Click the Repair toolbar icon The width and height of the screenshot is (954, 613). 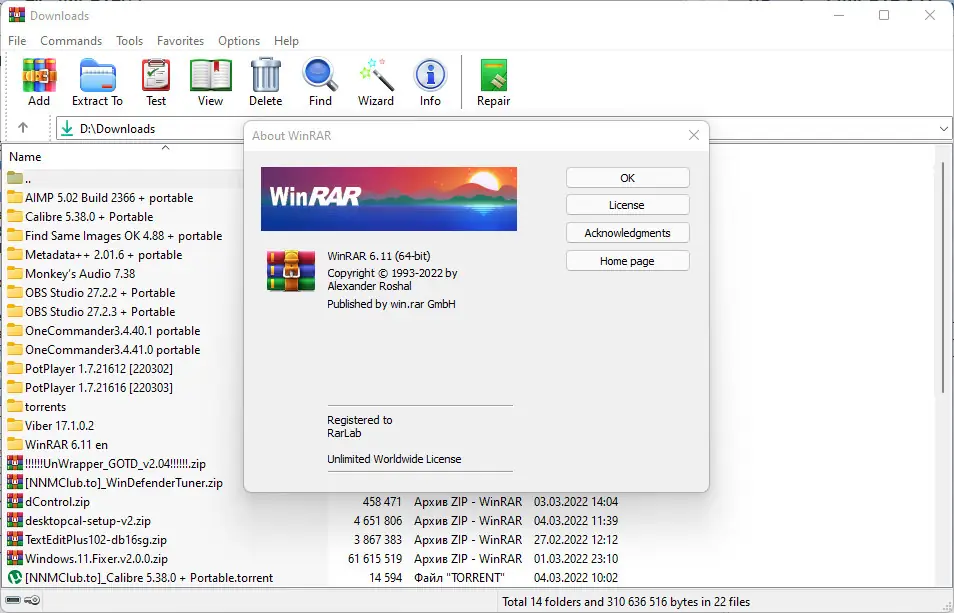(x=493, y=75)
